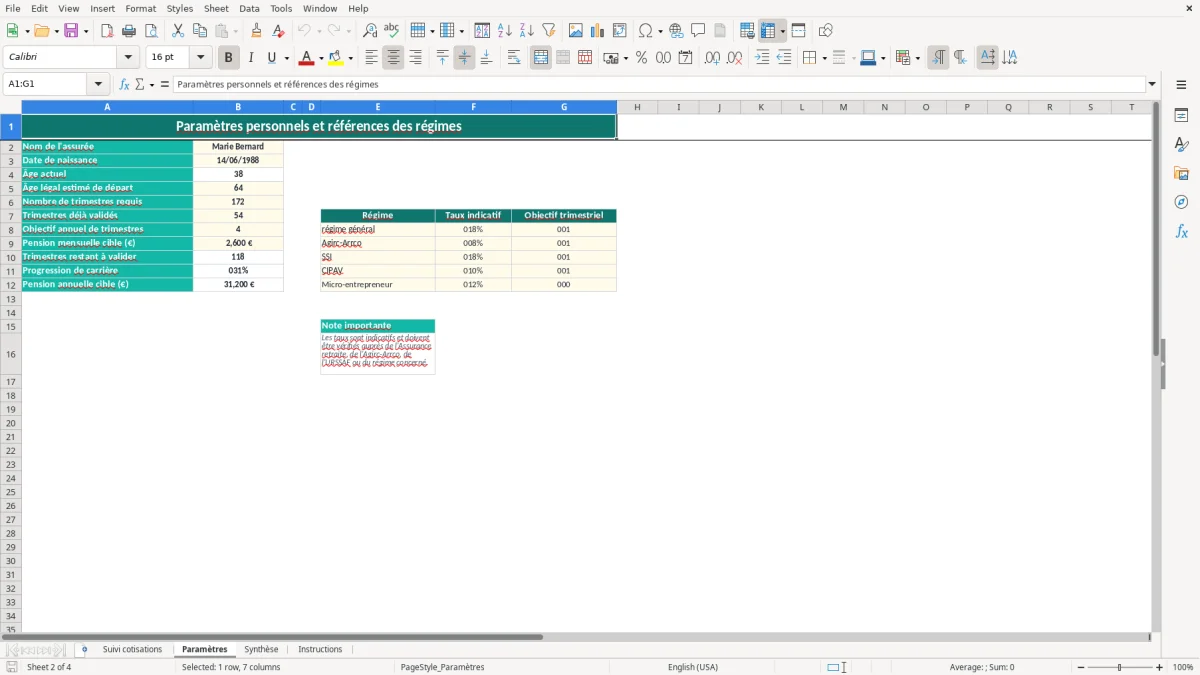
Task: Insert a chart
Action: click(x=598, y=31)
